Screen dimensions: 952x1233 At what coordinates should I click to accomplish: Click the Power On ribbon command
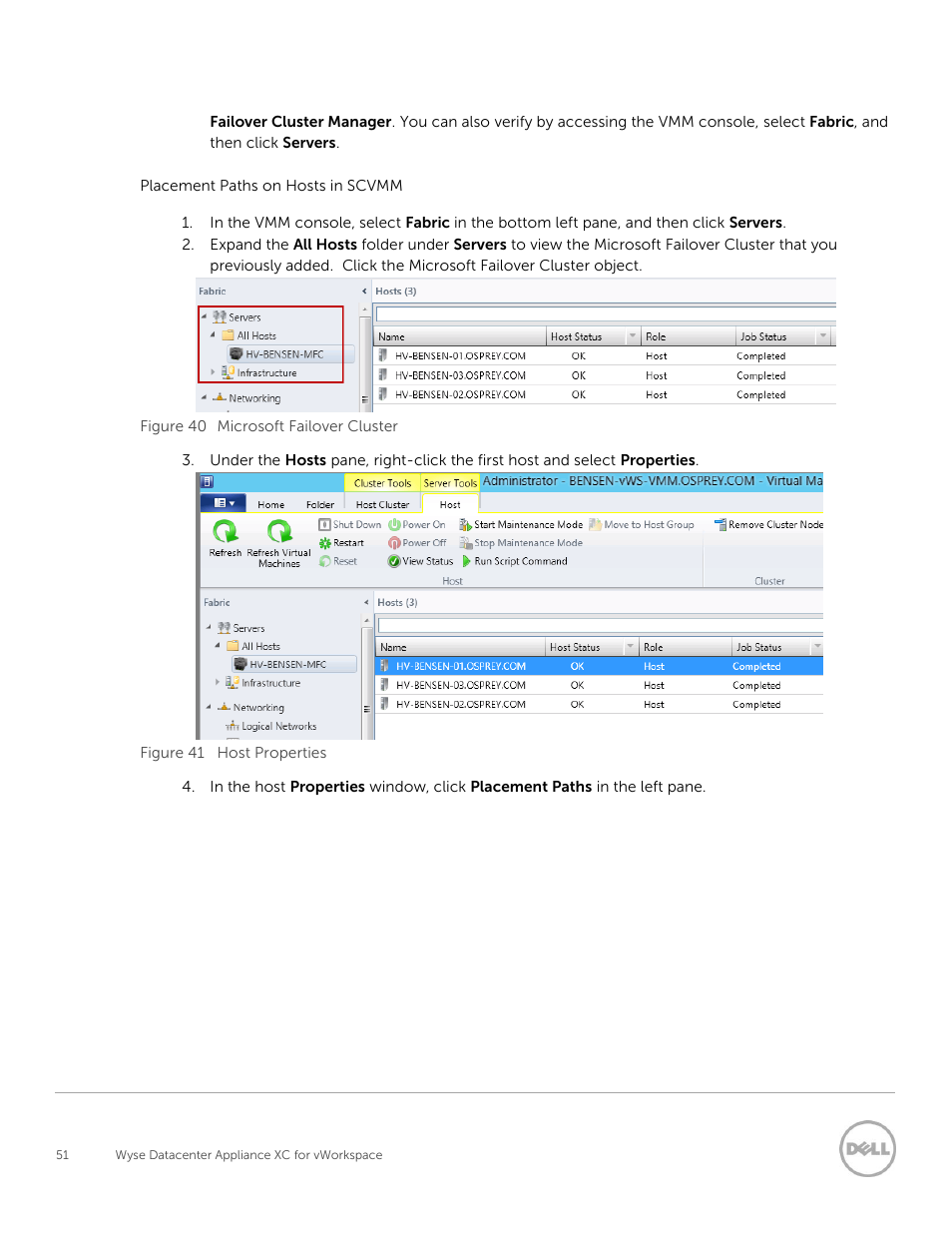[417, 524]
